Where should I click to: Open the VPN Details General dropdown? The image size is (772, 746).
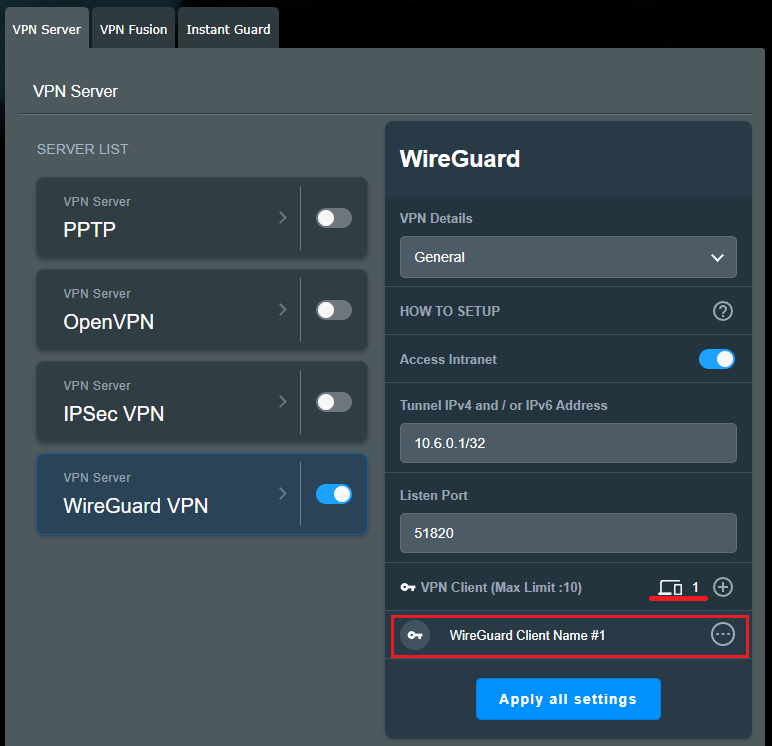(568, 257)
